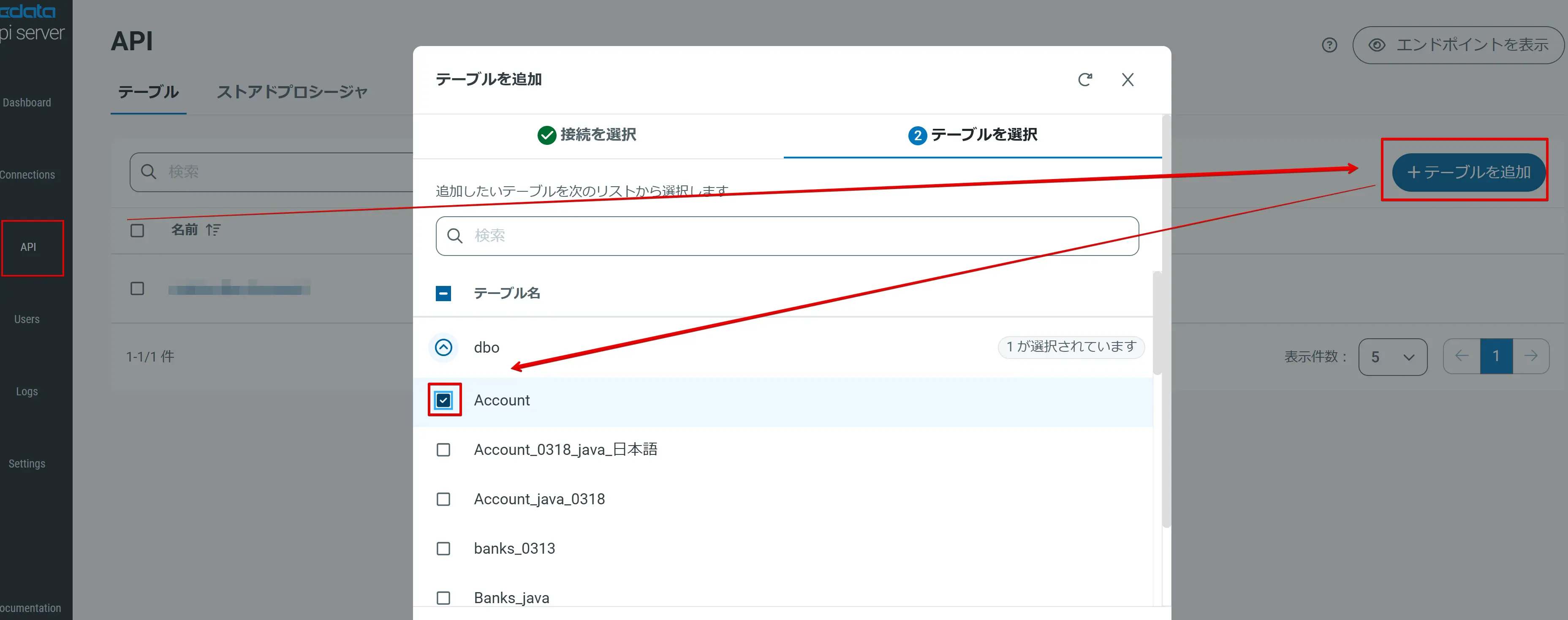The width and height of the screenshot is (1568, 620).
Task: Click the help question mark icon
Action: [x=1329, y=45]
